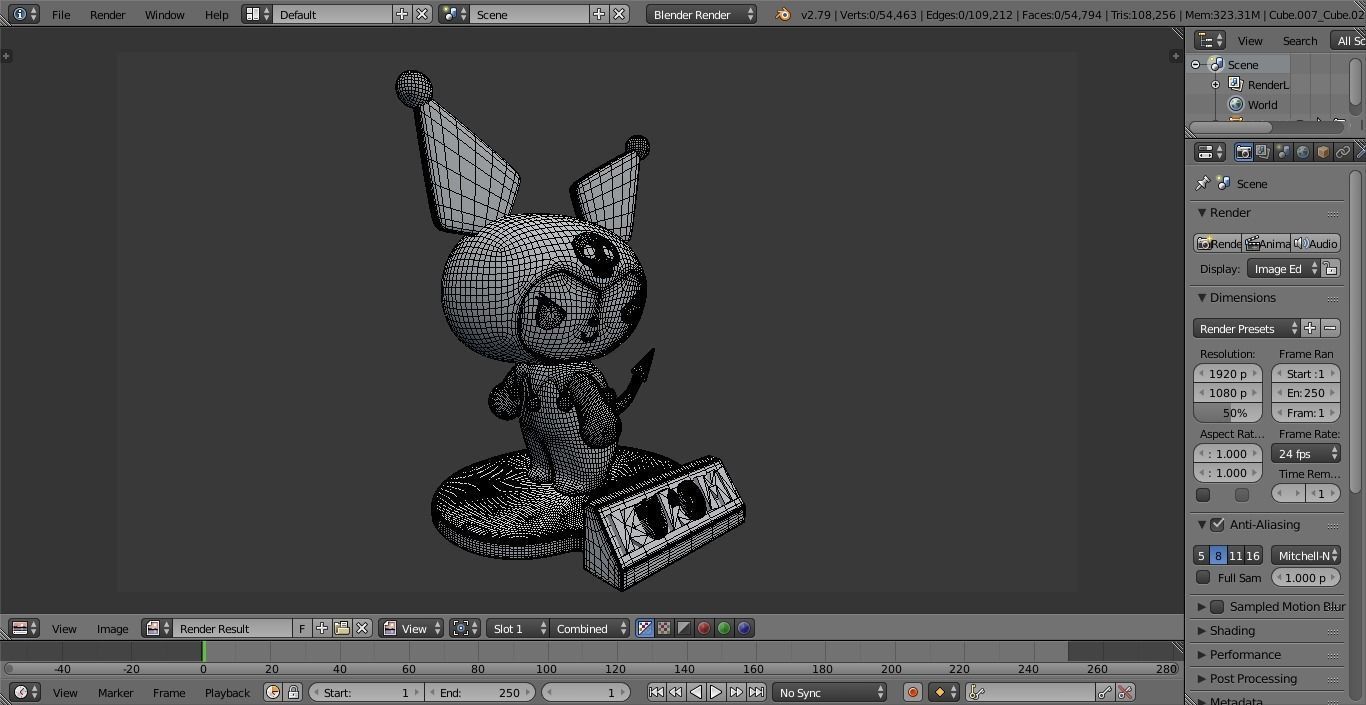Viewport: 1366px width, 705px height.
Task: Delete the Default screen layout
Action: (x=422, y=14)
